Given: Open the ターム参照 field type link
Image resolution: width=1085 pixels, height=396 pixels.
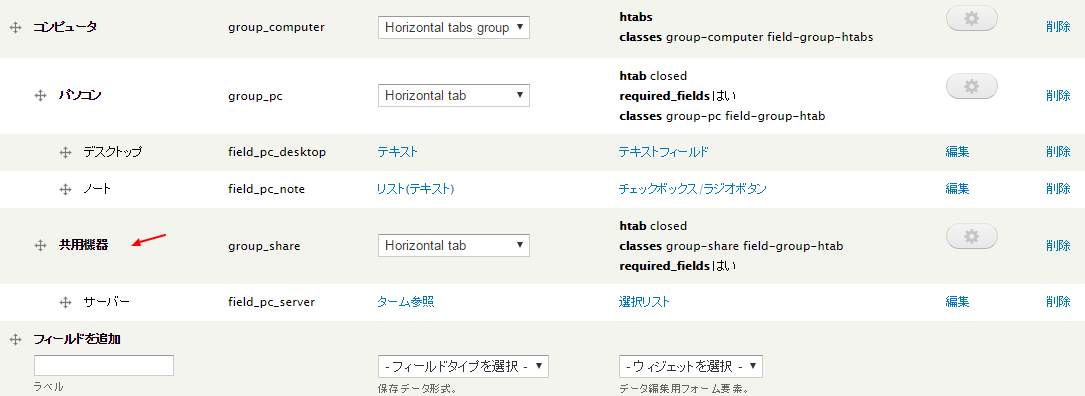Looking at the screenshot, I should (x=405, y=302).
